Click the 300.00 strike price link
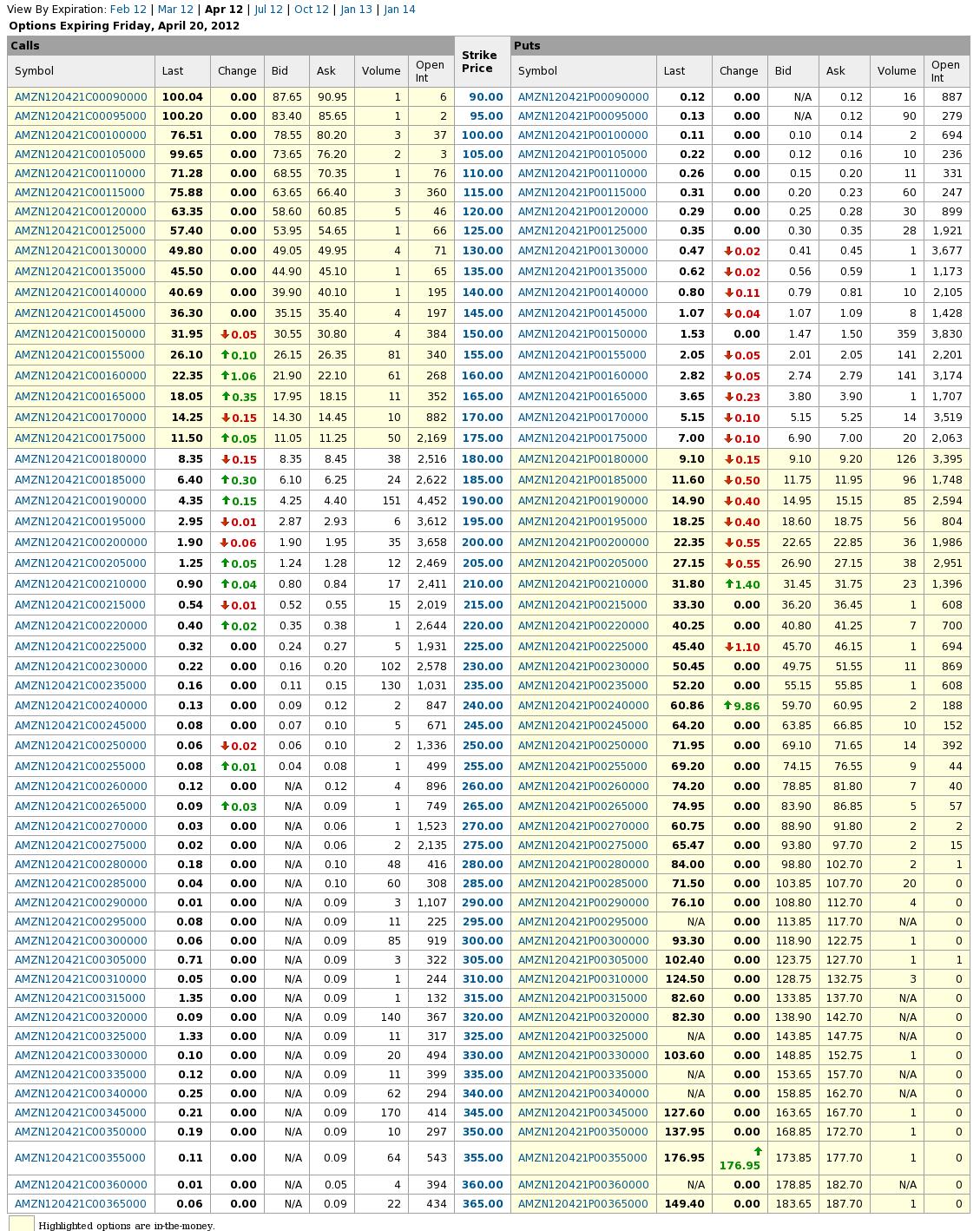Image resolution: width=980 pixels, height=1231 pixels. [483, 941]
